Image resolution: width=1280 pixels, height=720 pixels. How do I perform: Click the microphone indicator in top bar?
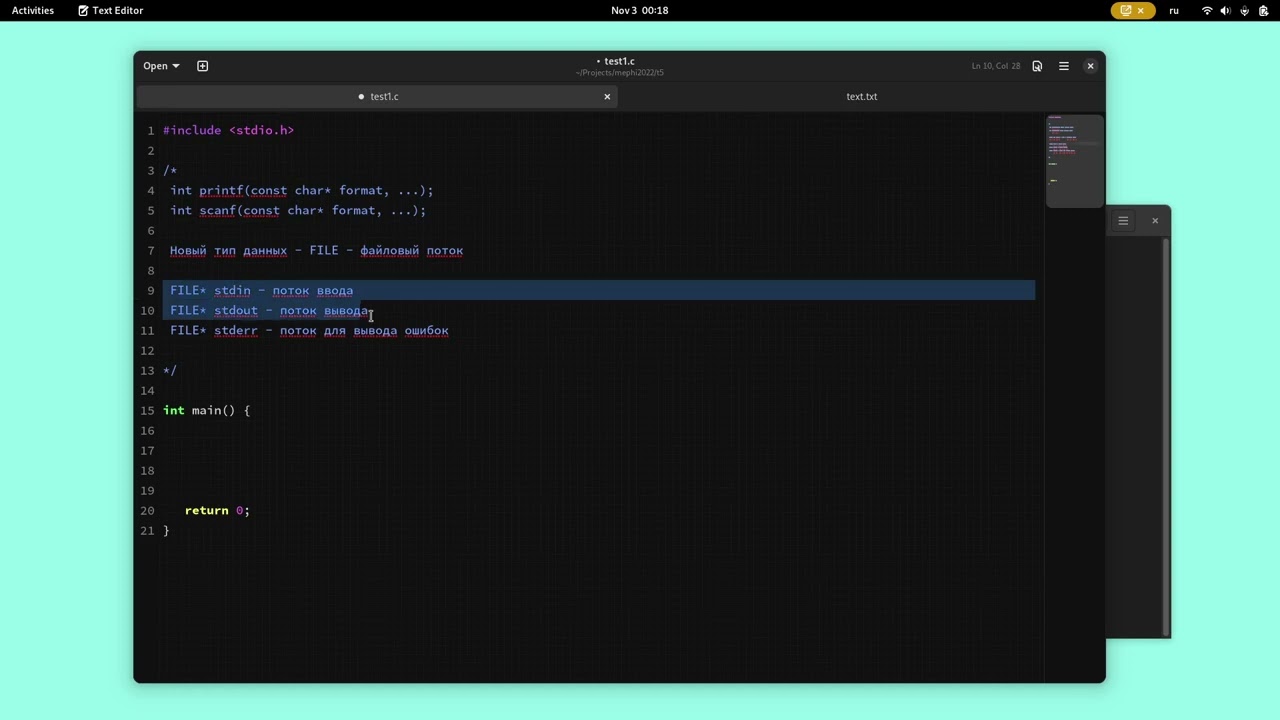point(1244,10)
